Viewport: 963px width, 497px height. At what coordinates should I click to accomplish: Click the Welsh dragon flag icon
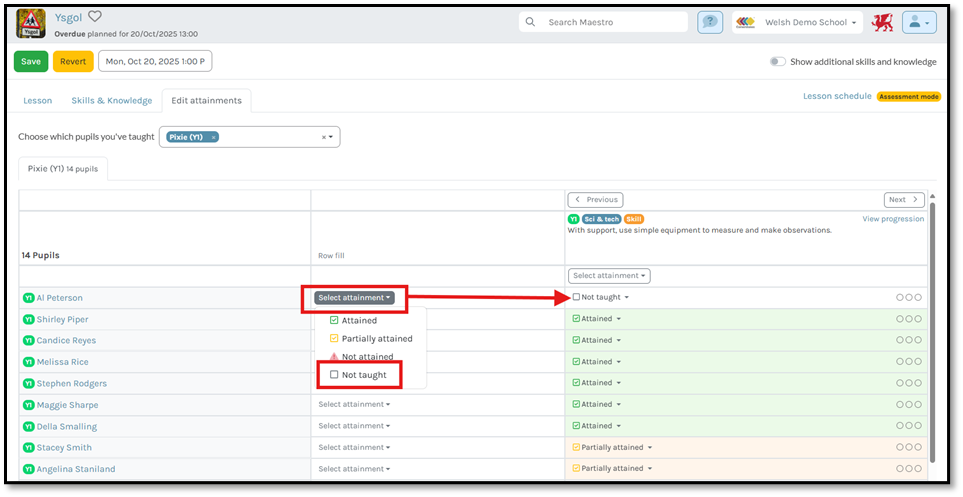pyautogui.click(x=881, y=22)
